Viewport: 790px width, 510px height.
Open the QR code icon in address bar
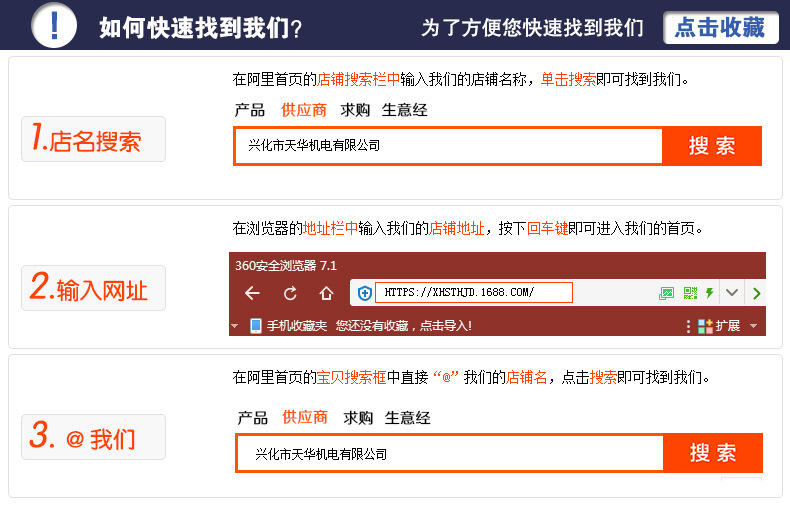coord(690,293)
